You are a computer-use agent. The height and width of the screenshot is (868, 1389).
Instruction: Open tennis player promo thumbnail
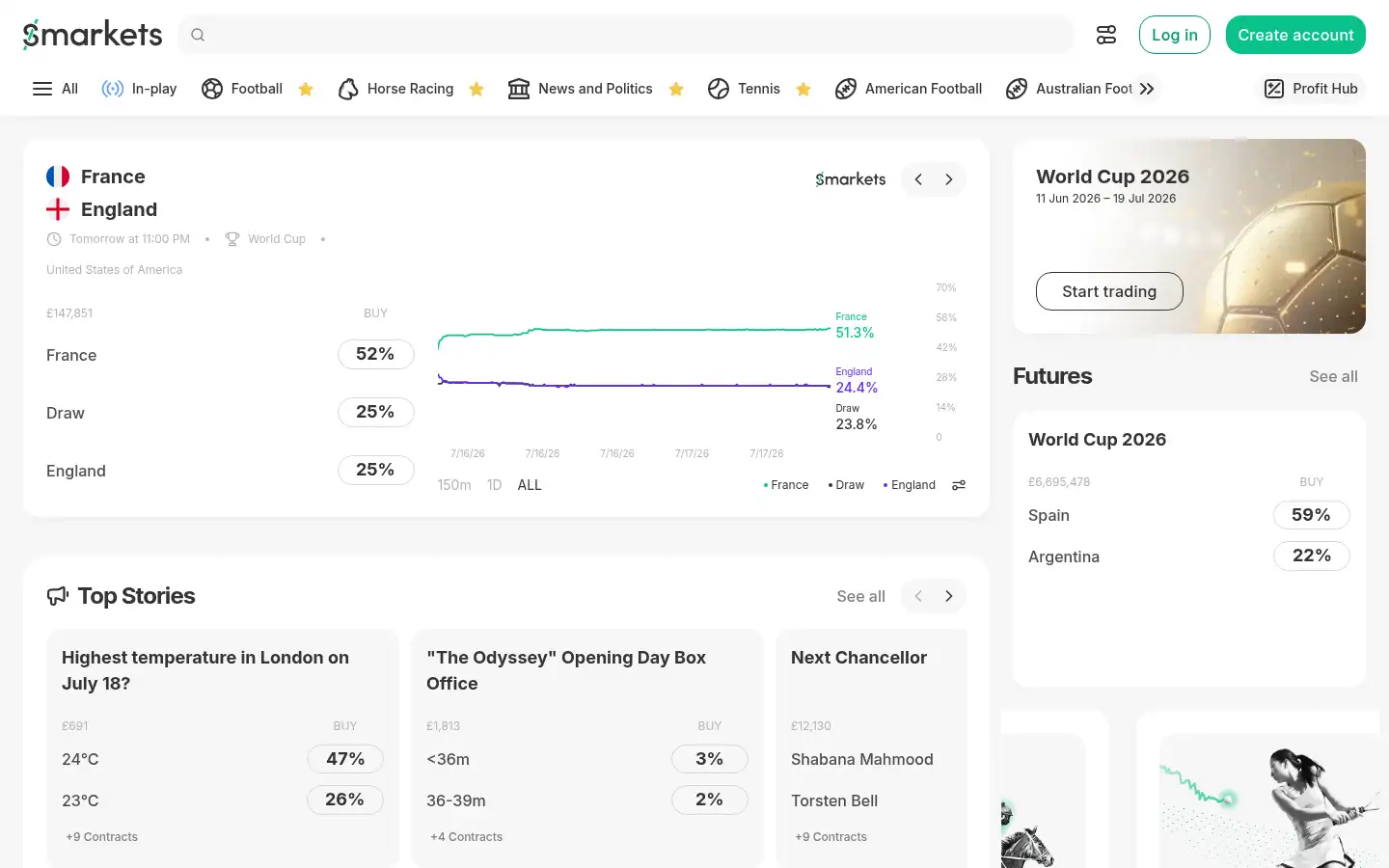[1268, 800]
